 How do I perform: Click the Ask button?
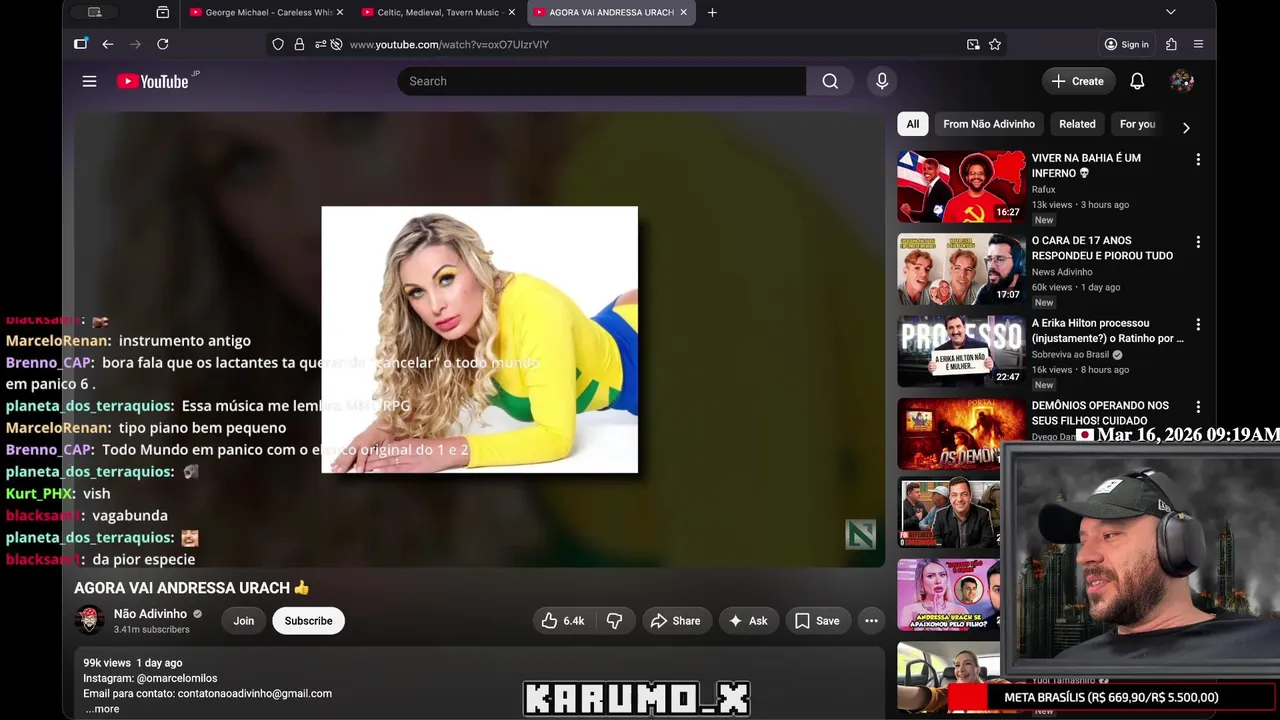coord(748,621)
